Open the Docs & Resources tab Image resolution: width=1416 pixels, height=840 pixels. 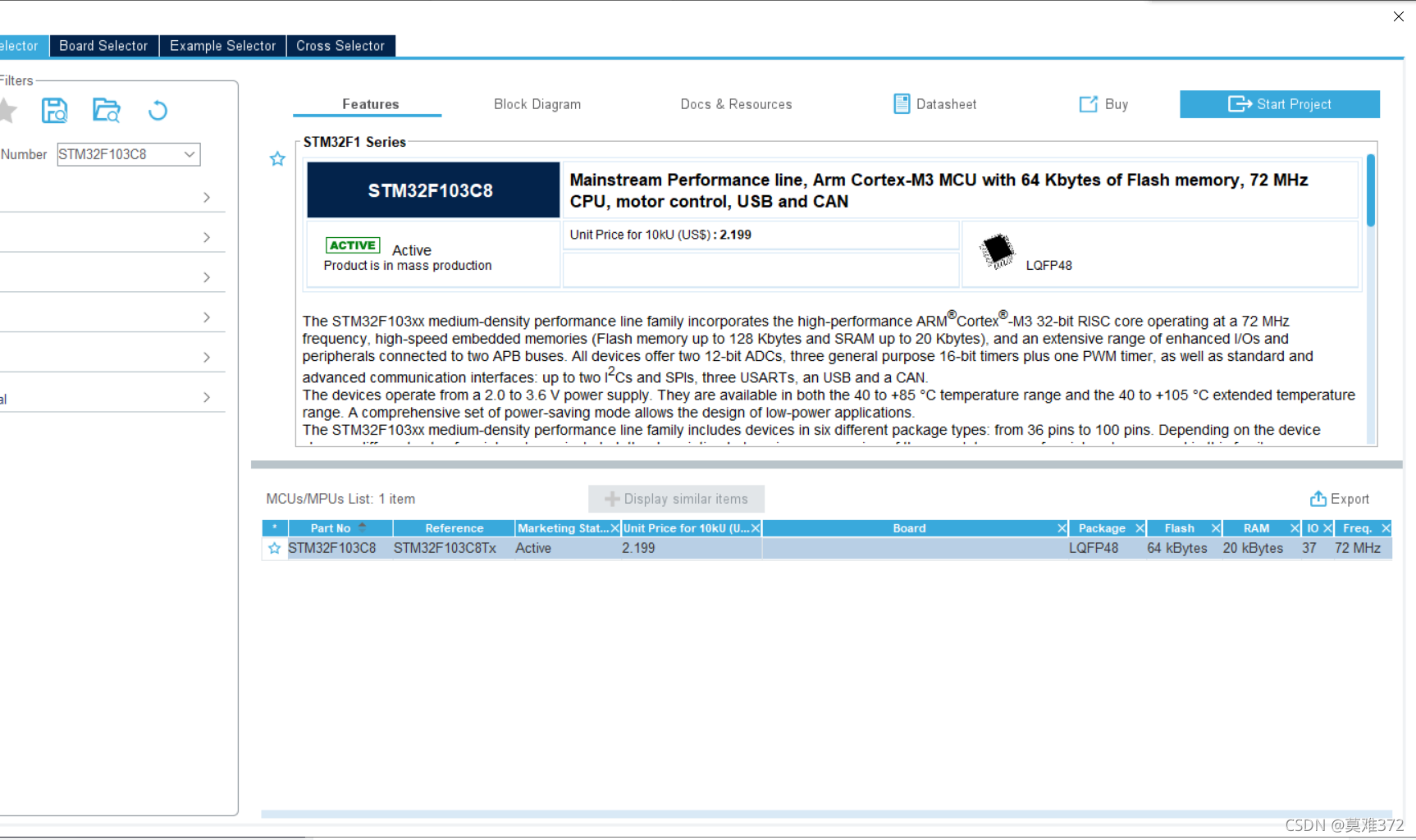click(736, 104)
